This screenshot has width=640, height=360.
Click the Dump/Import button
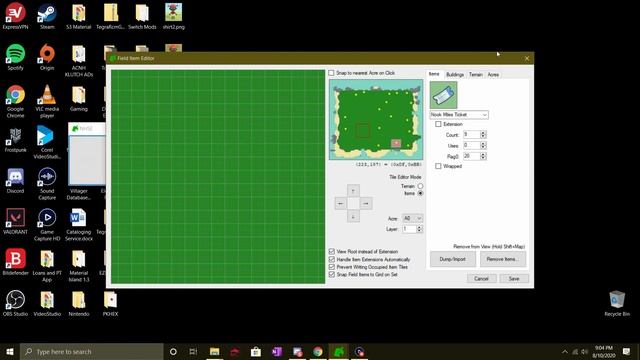click(453, 259)
